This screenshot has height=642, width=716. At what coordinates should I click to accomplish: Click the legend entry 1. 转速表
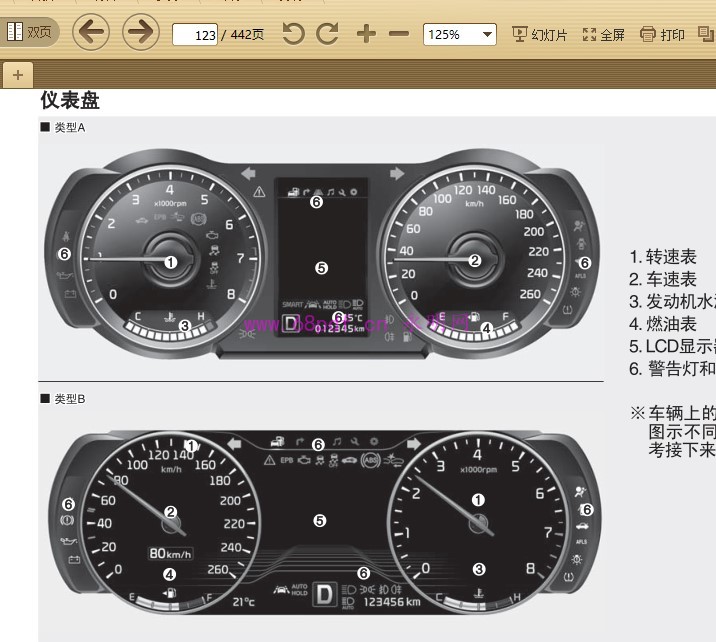[663, 258]
